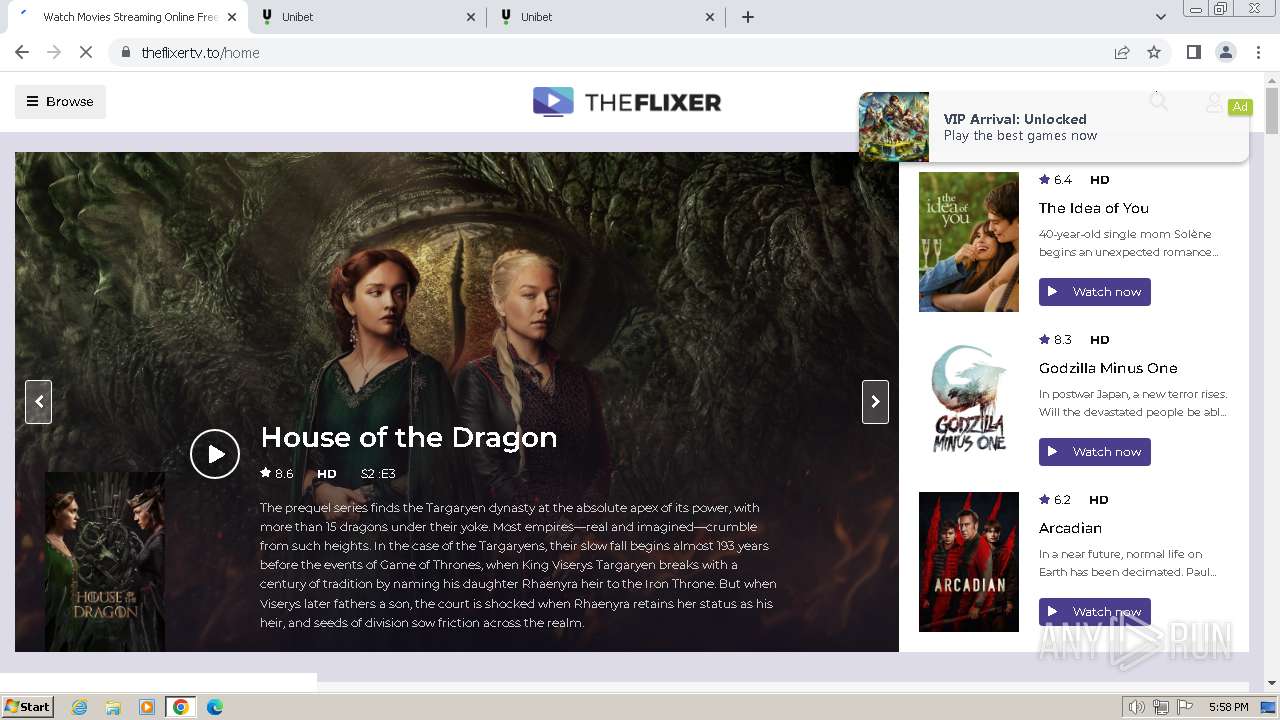Click the volume speaker tray icon
The width and height of the screenshot is (1280, 720).
(1136, 707)
